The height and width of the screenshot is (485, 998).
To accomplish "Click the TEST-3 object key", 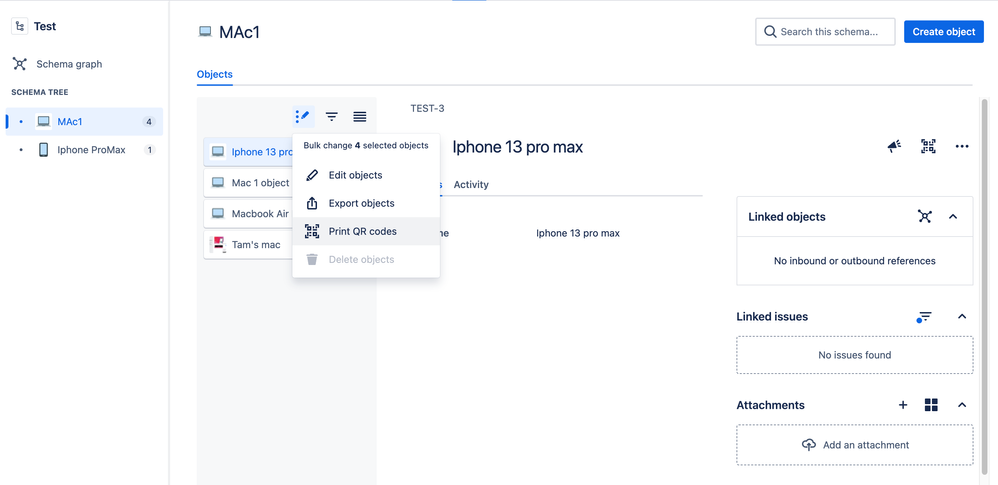I will coord(427,108).
